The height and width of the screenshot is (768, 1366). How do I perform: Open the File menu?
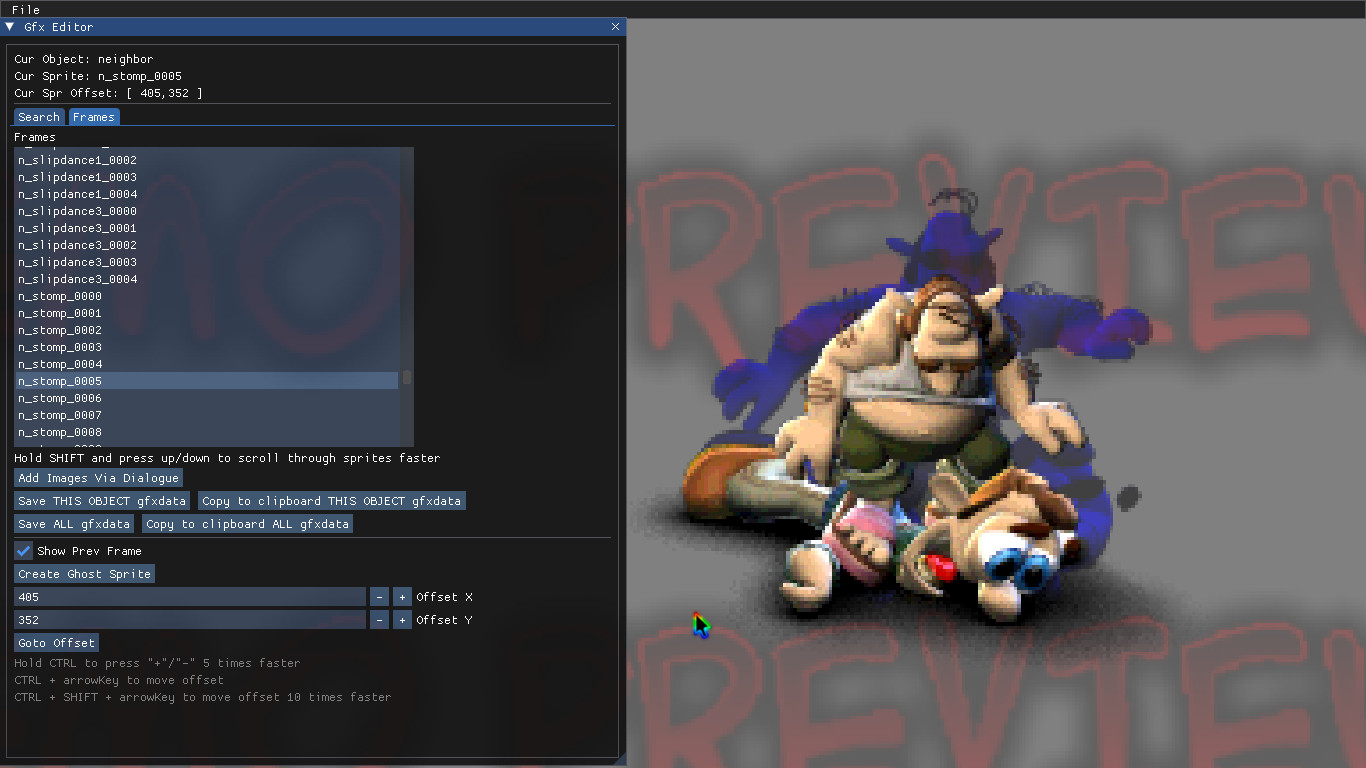point(25,9)
